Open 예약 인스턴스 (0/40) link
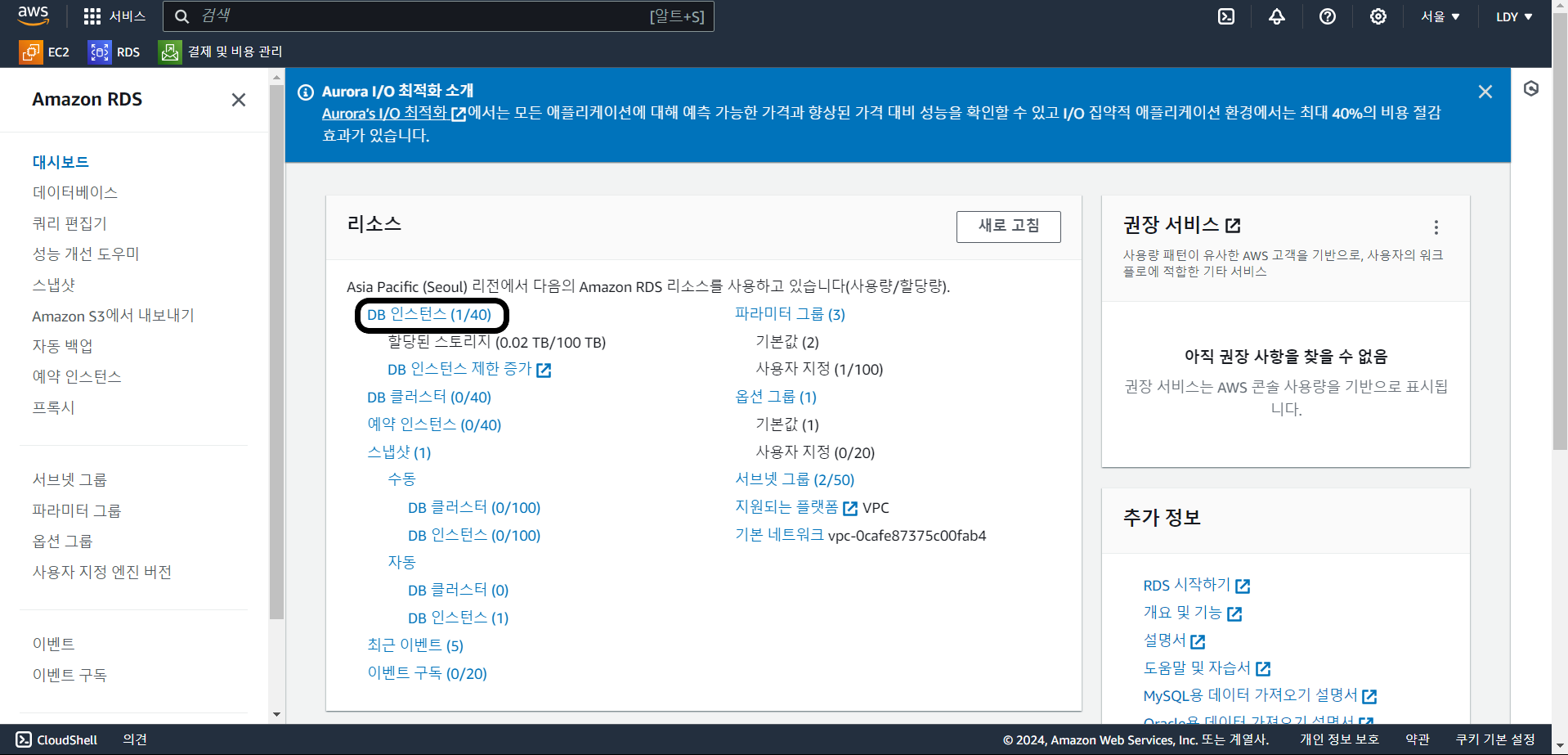 [434, 425]
